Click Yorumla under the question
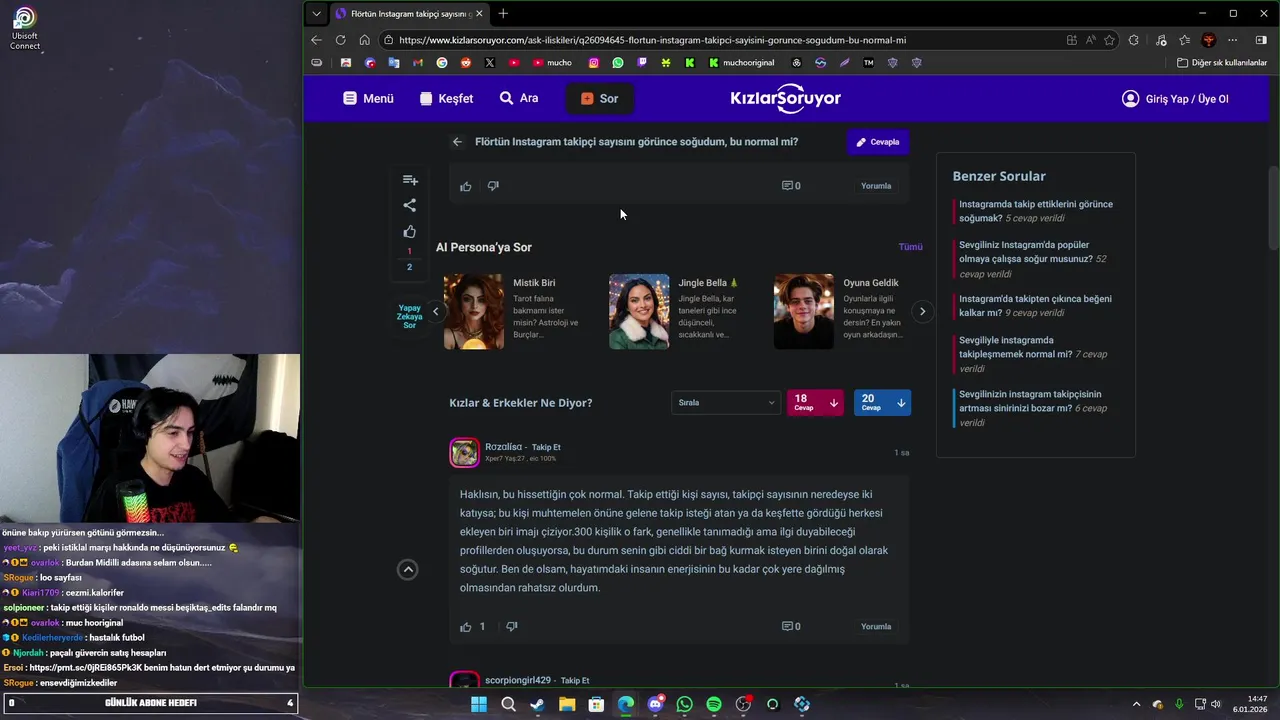1280x720 pixels. coord(876,186)
